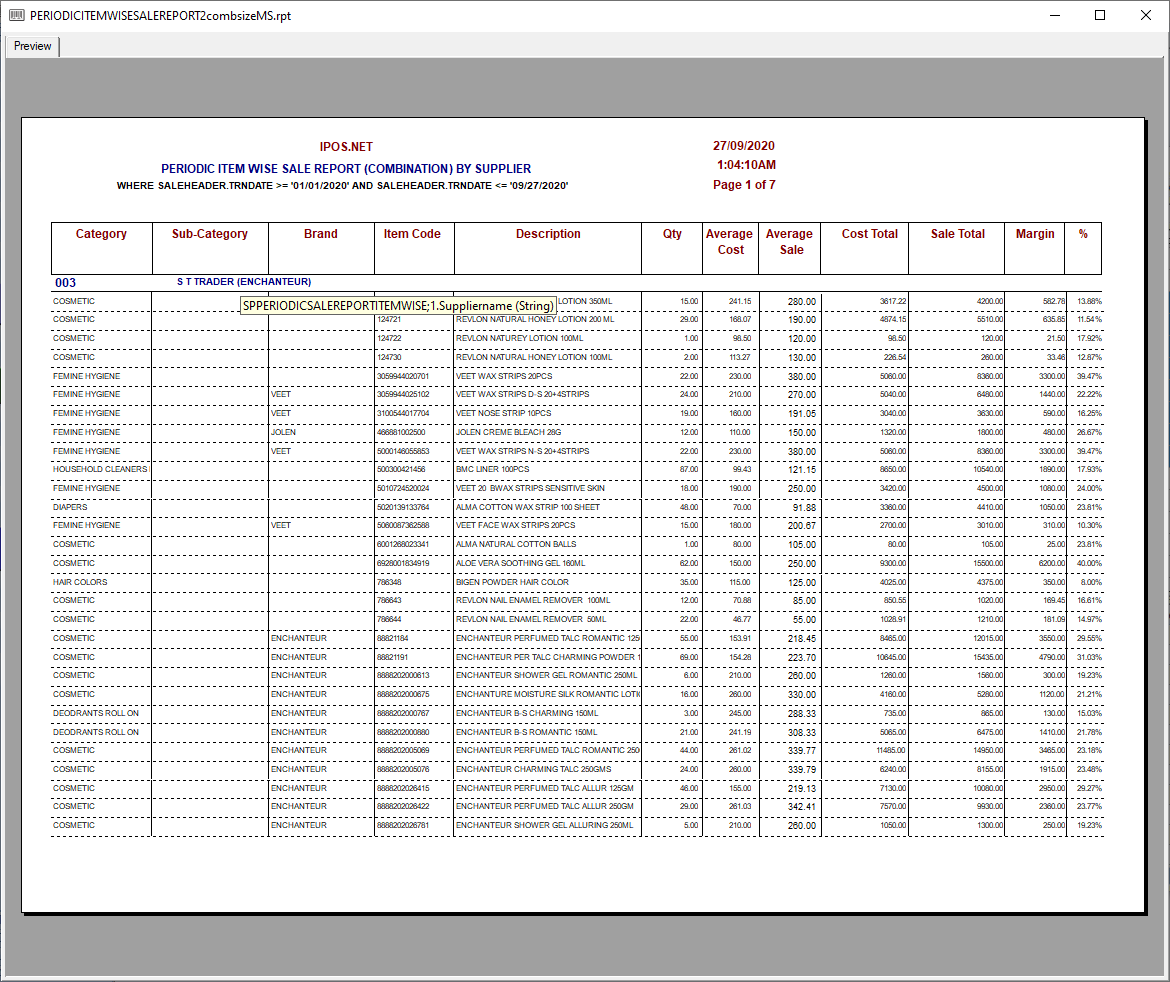Select description ENCHANTEUR CHARMING TALC 250GMS
The image size is (1170, 982).
coord(534,769)
